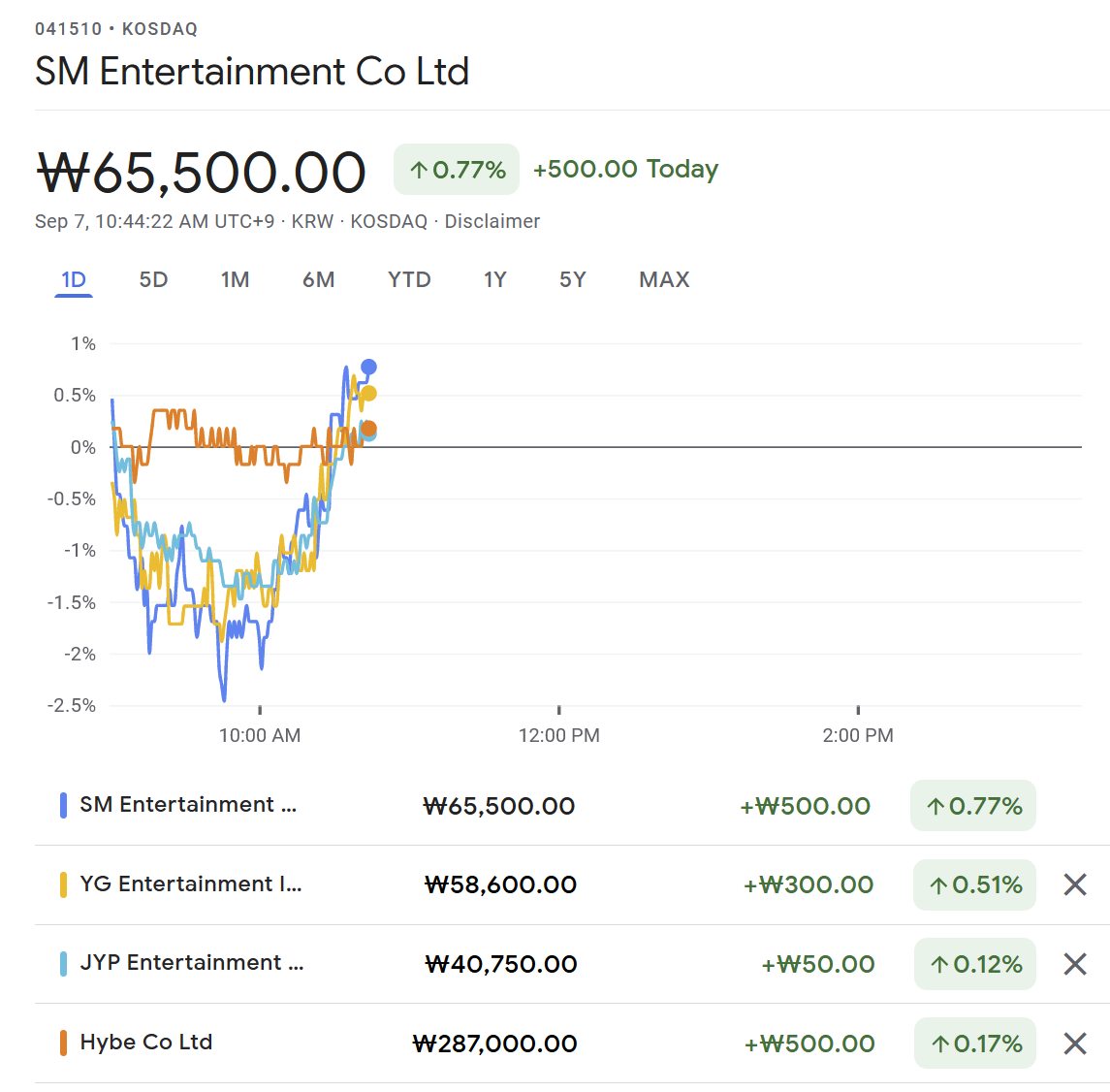Open the Disclaimer link
Viewport: 1110px width, 1092px height.
click(x=492, y=222)
